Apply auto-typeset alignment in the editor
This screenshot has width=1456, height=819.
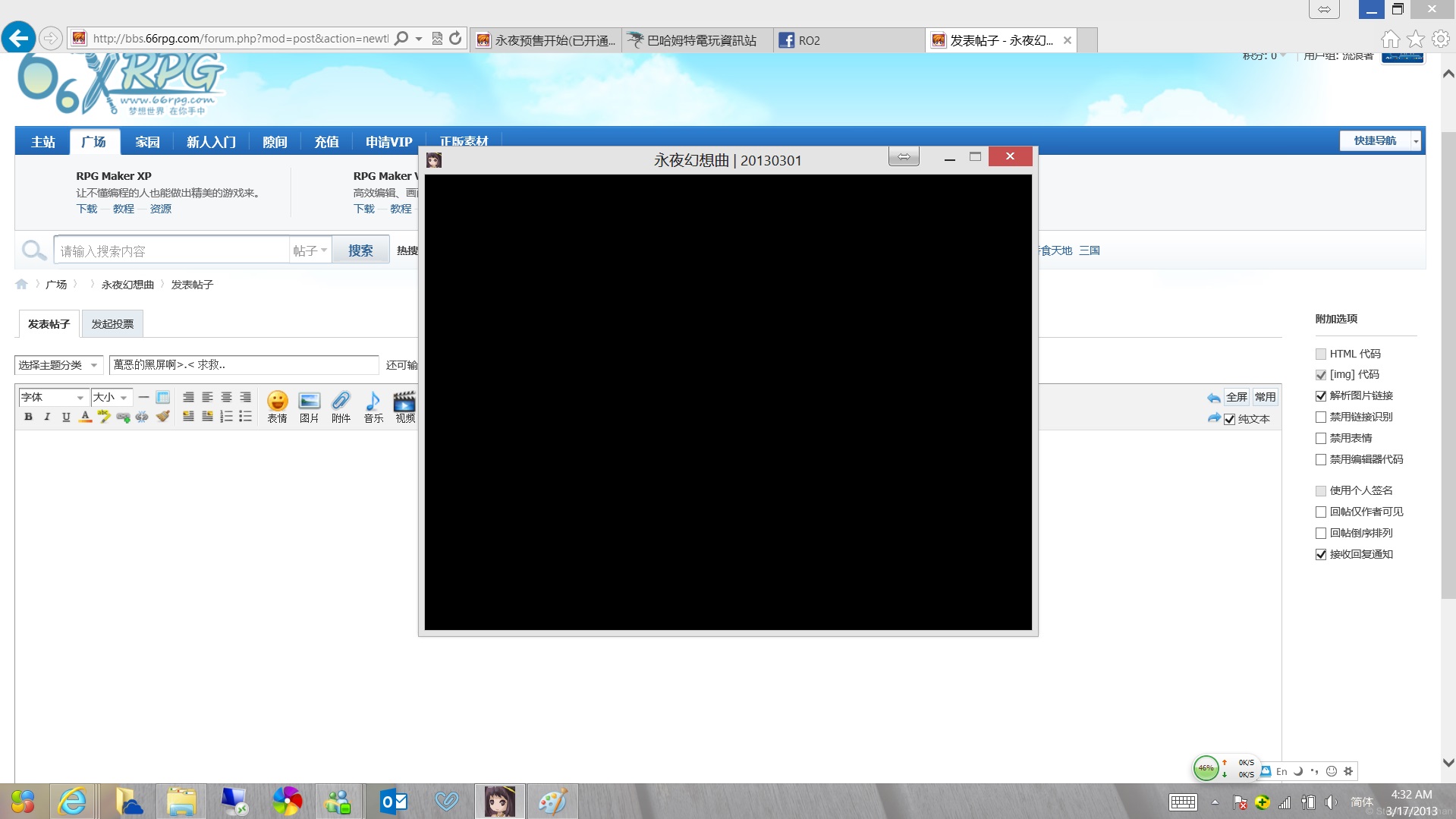[x=188, y=397]
